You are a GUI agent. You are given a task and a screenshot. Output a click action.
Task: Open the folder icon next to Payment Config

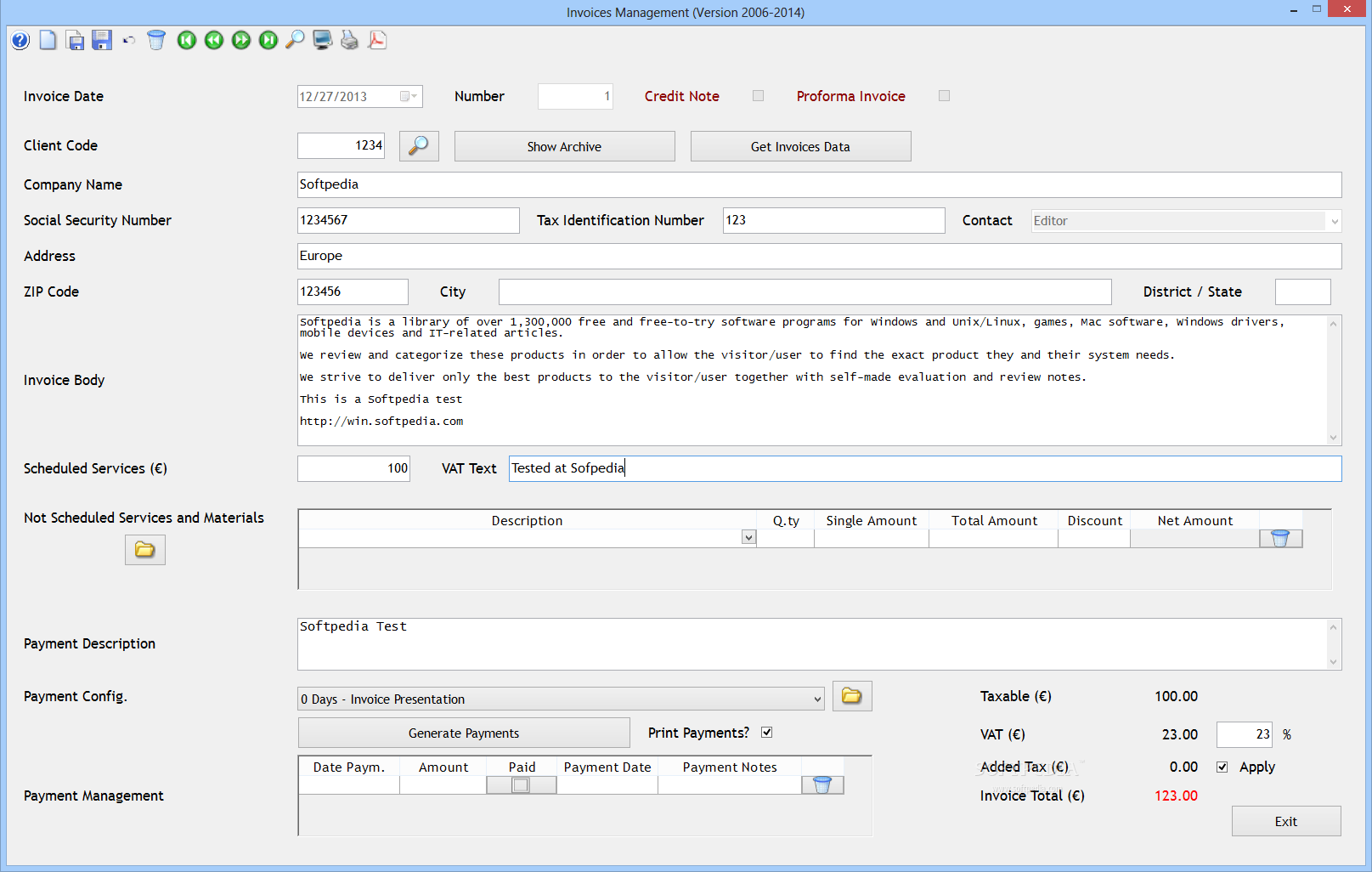[852, 696]
